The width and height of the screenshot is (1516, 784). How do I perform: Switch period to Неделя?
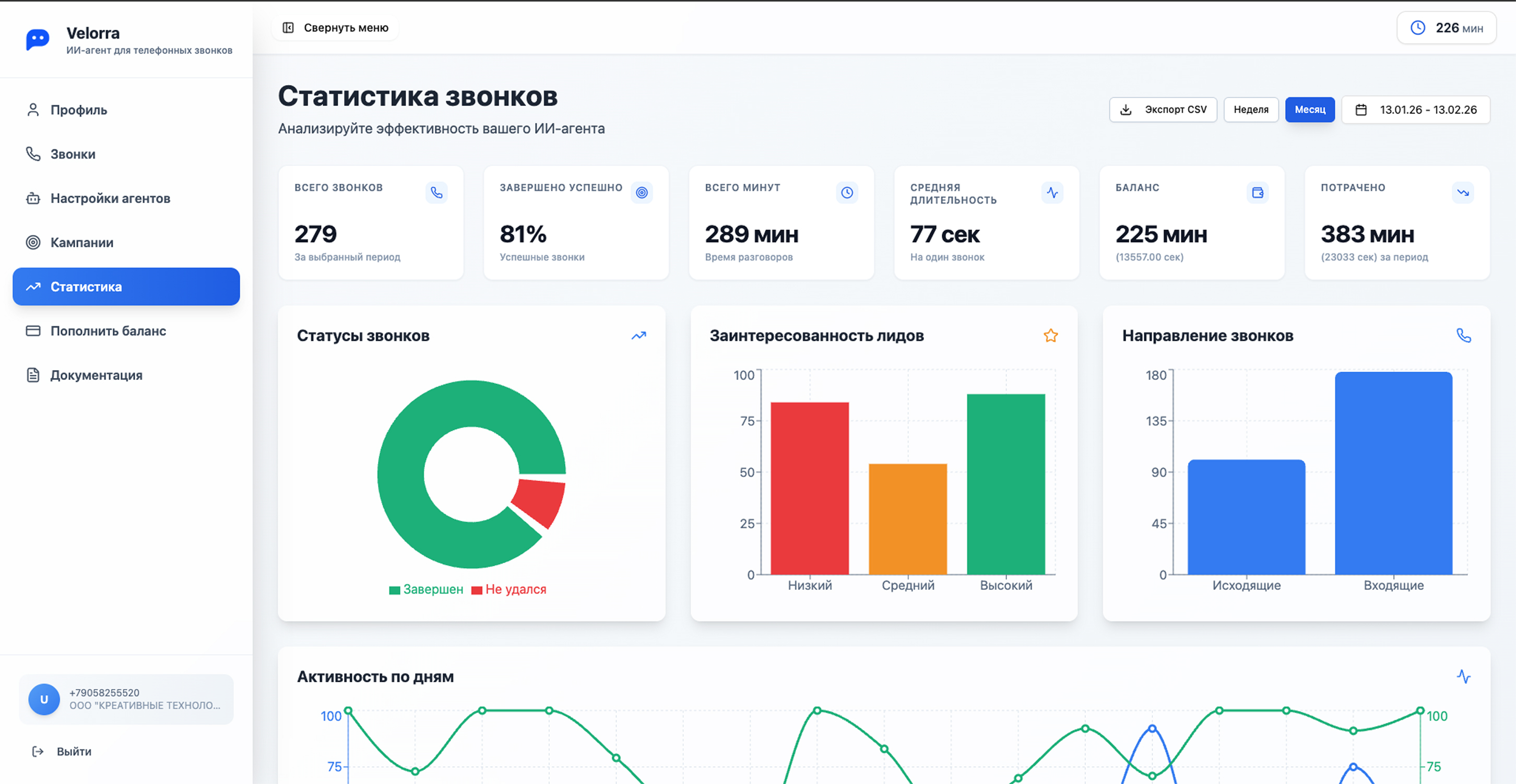(1251, 110)
